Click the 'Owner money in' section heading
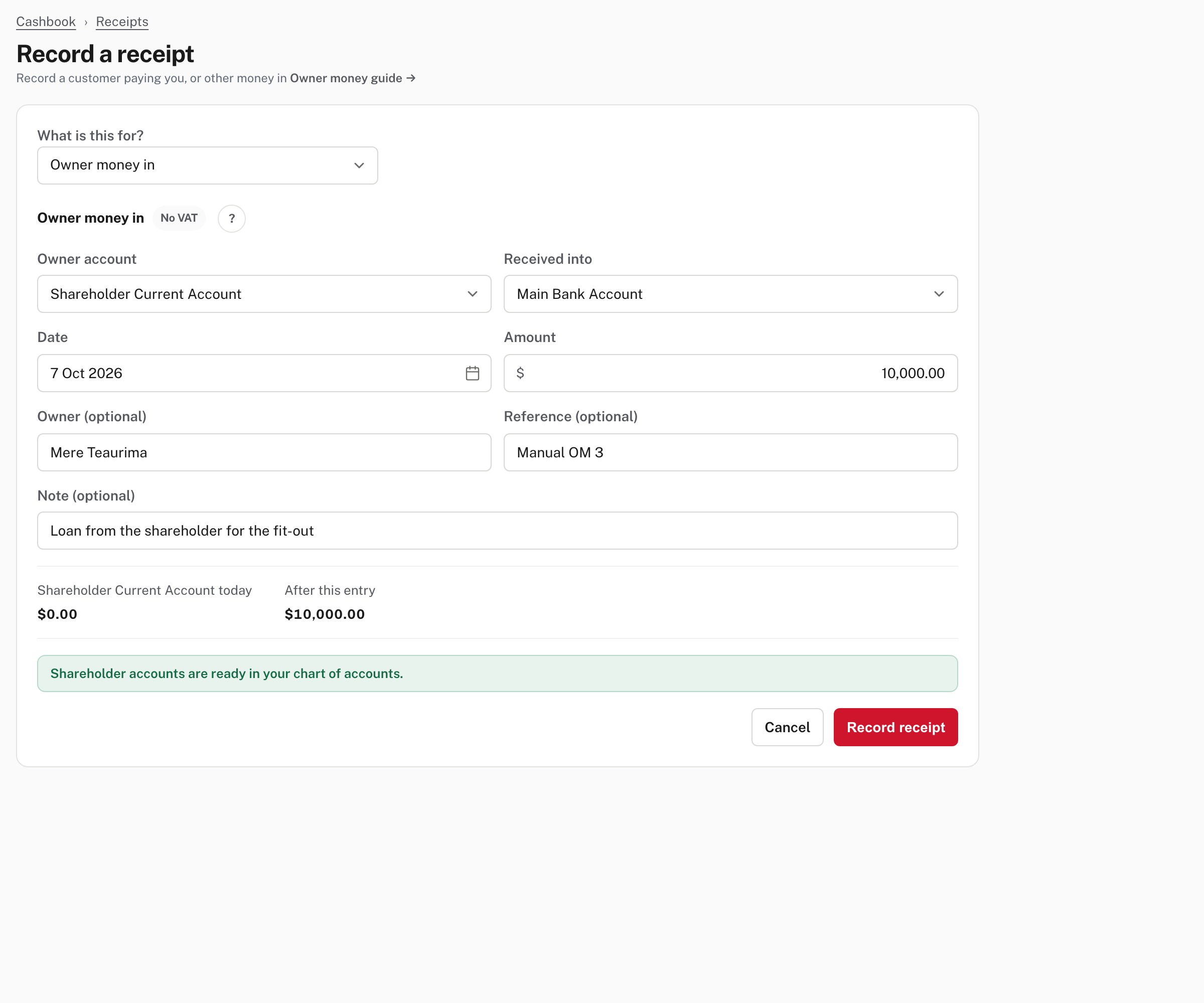 pyautogui.click(x=91, y=218)
